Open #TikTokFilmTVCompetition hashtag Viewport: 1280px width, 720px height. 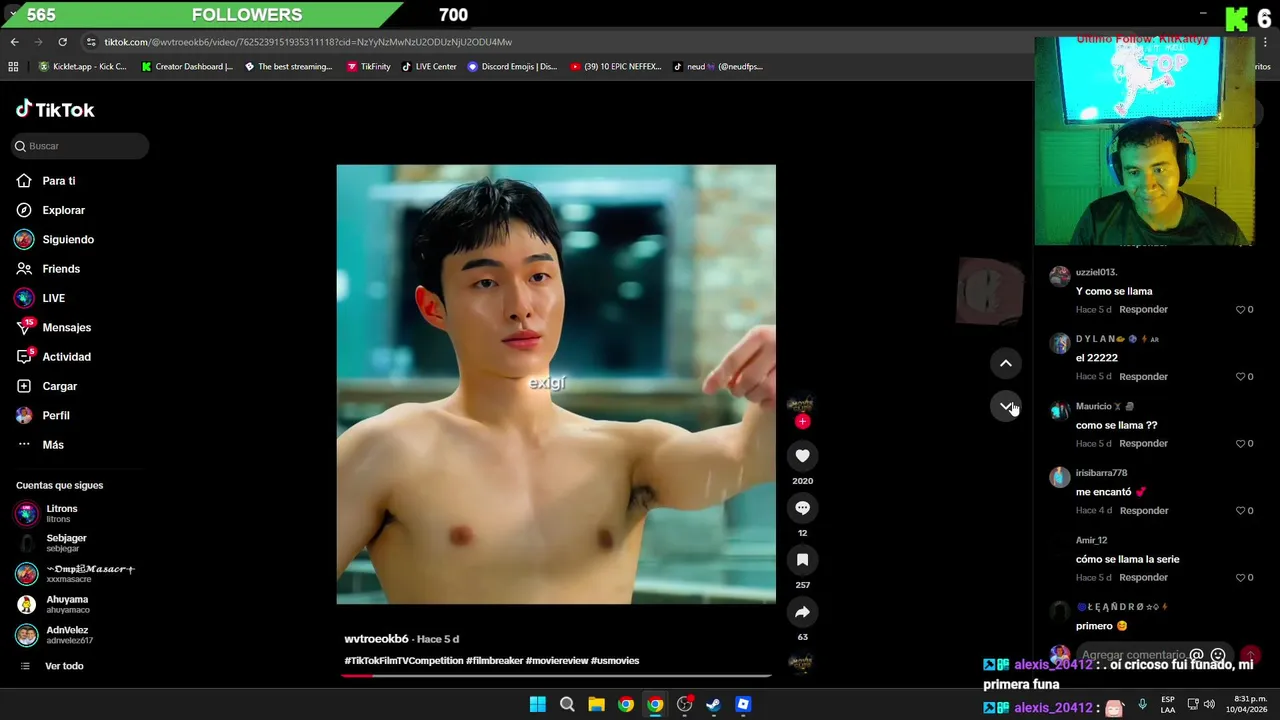point(404,661)
